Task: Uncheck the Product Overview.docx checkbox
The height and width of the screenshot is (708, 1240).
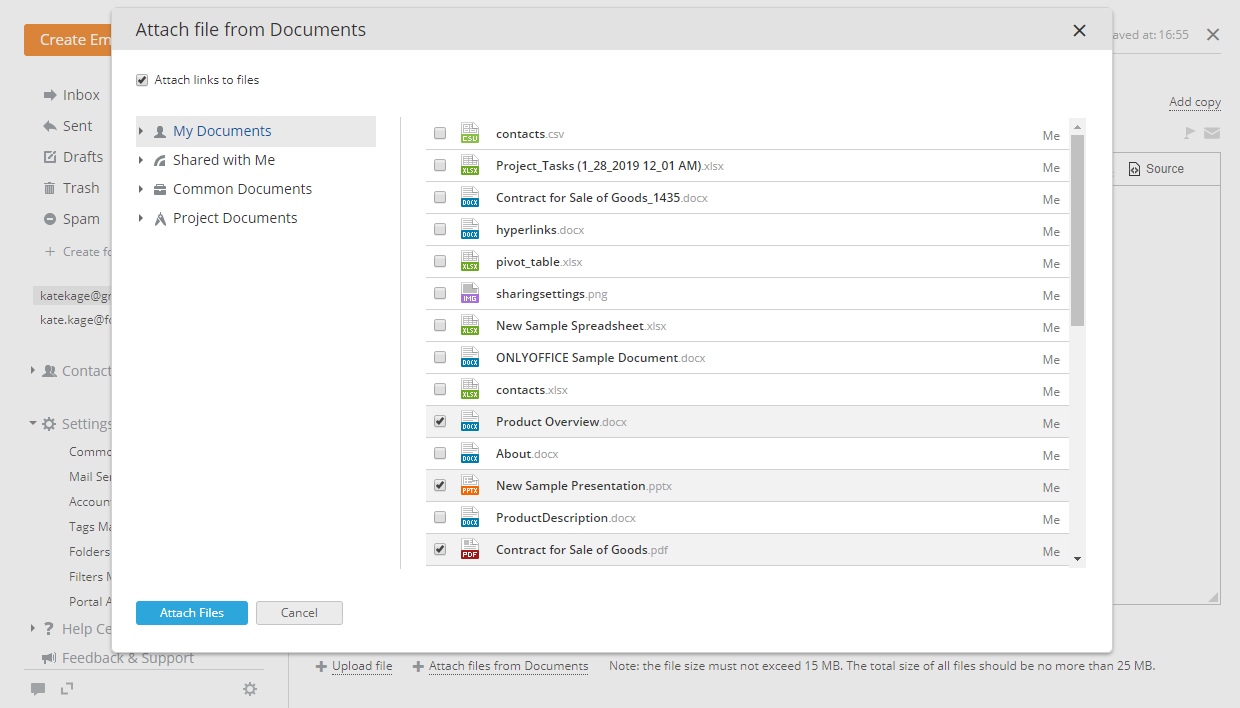Action: point(440,421)
